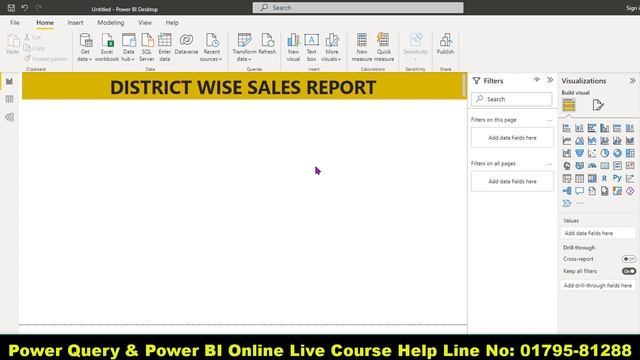This screenshot has height=360, width=640.
Task: Select the Pie chart visual
Action: pos(604,153)
